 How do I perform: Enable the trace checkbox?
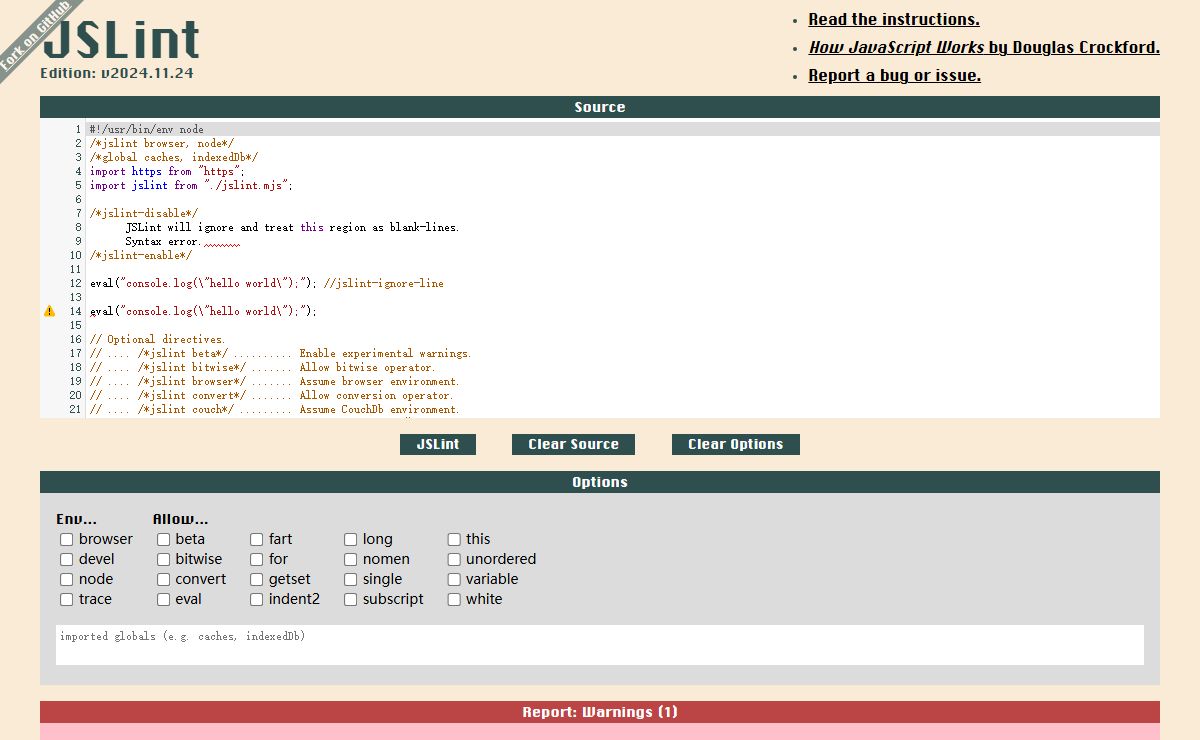[67, 600]
